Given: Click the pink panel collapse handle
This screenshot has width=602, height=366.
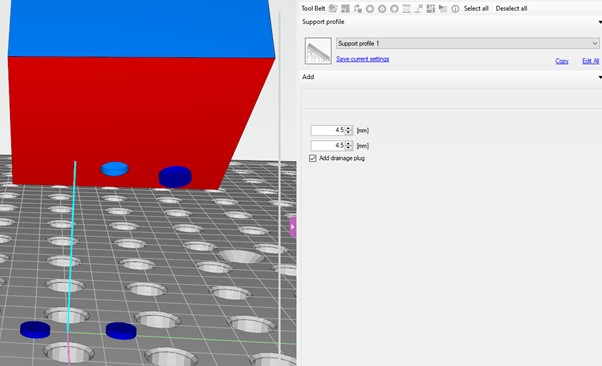Looking at the screenshot, I should click(293, 227).
